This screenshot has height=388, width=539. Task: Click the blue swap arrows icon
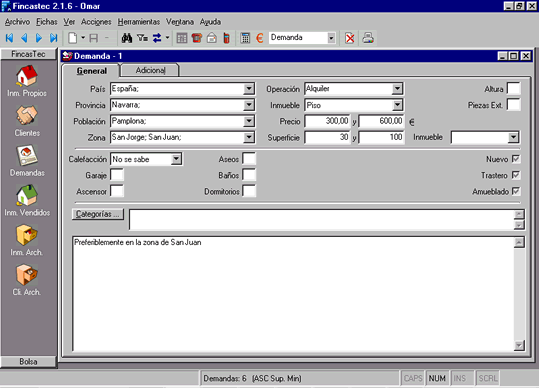click(x=157, y=38)
